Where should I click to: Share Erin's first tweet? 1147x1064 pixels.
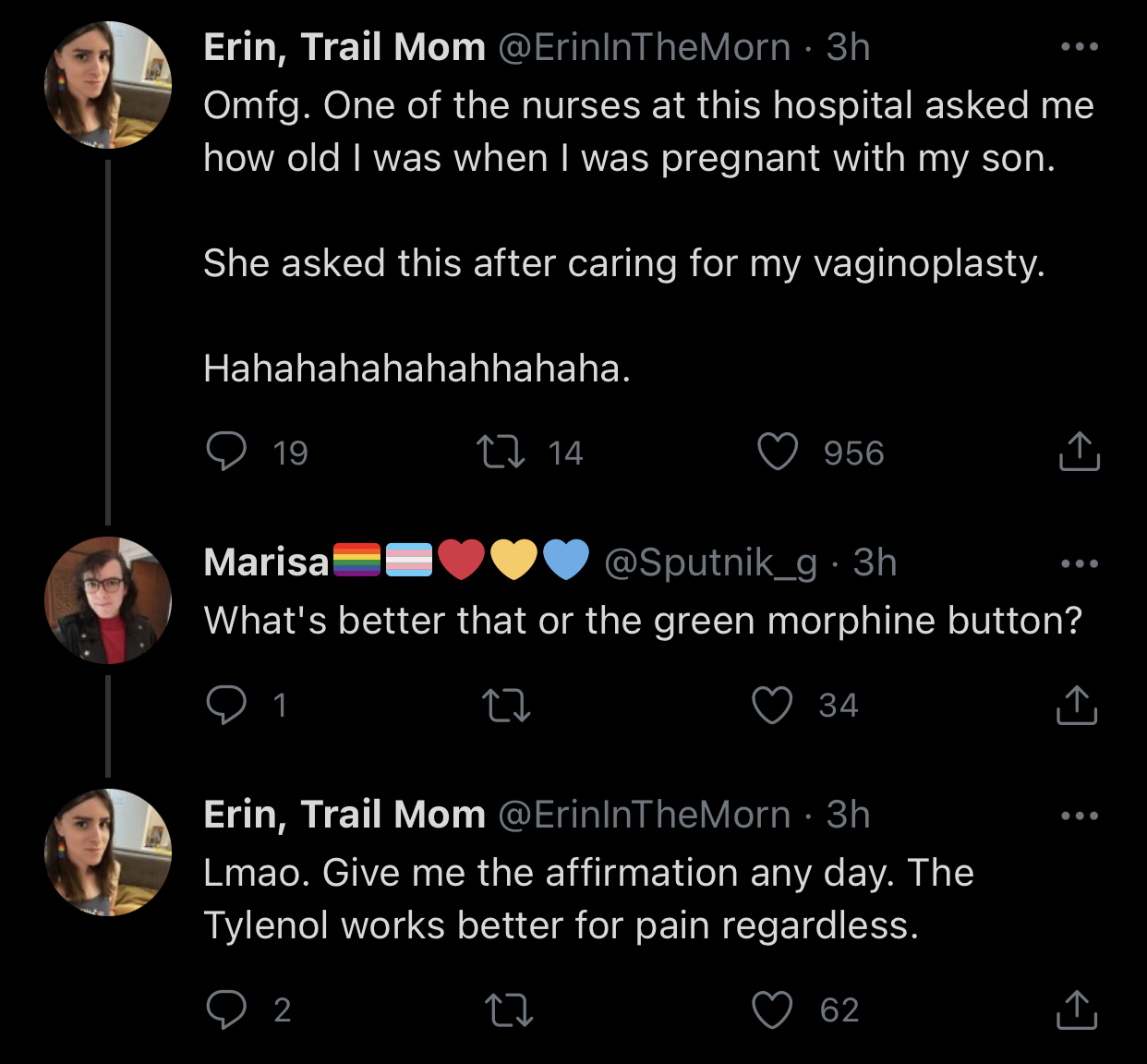click(x=1078, y=452)
